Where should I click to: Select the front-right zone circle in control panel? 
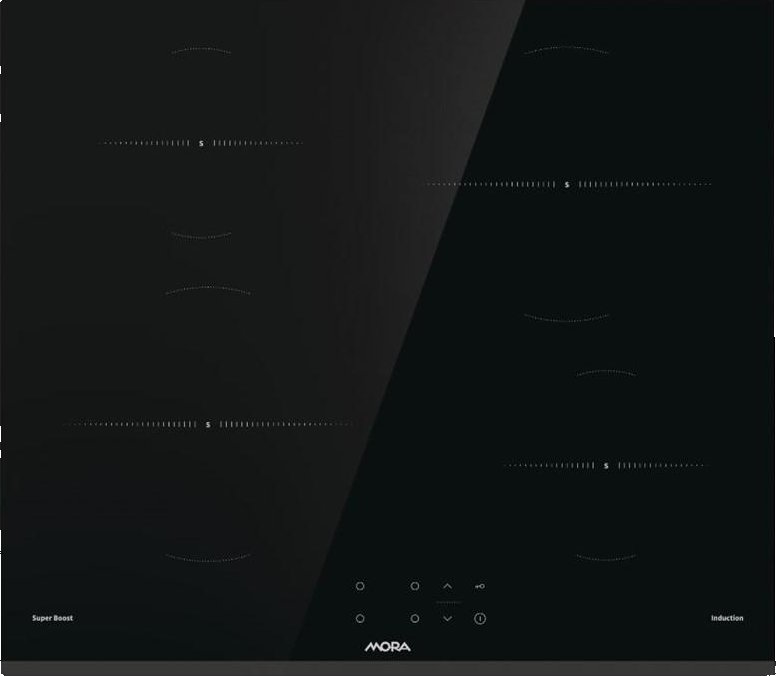[x=414, y=619]
